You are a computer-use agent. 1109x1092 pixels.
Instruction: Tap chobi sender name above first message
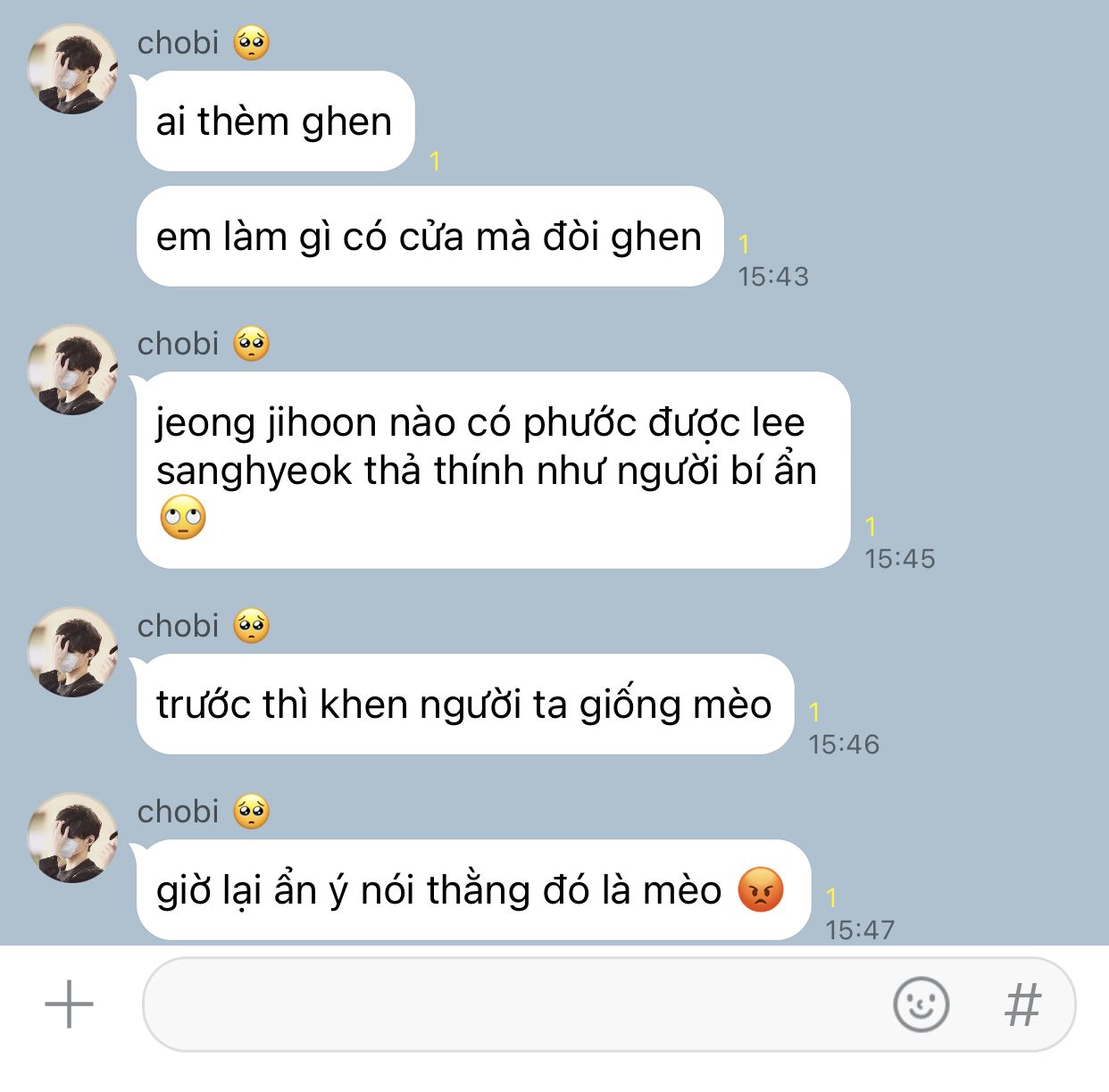point(178,43)
